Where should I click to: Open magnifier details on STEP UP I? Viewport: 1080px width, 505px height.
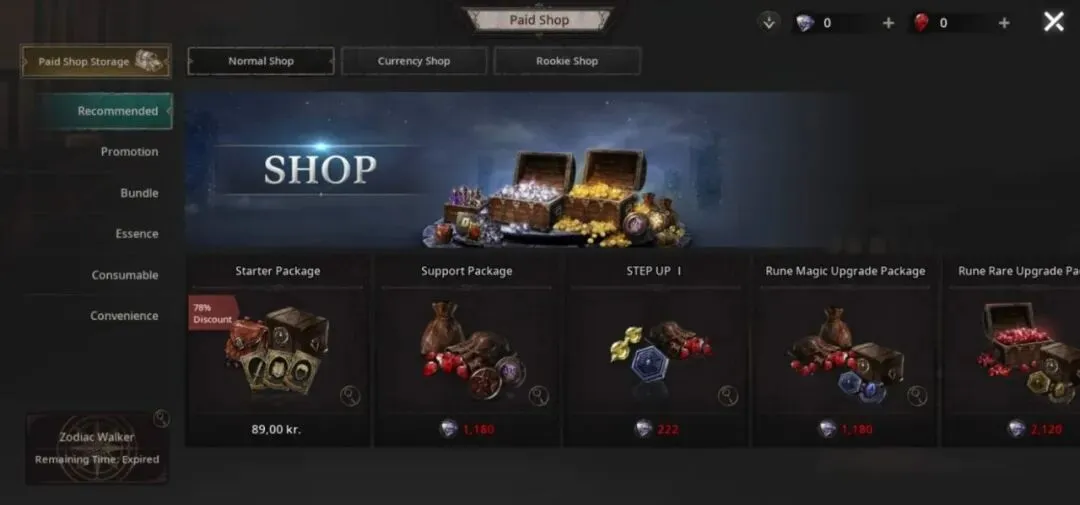pos(728,395)
